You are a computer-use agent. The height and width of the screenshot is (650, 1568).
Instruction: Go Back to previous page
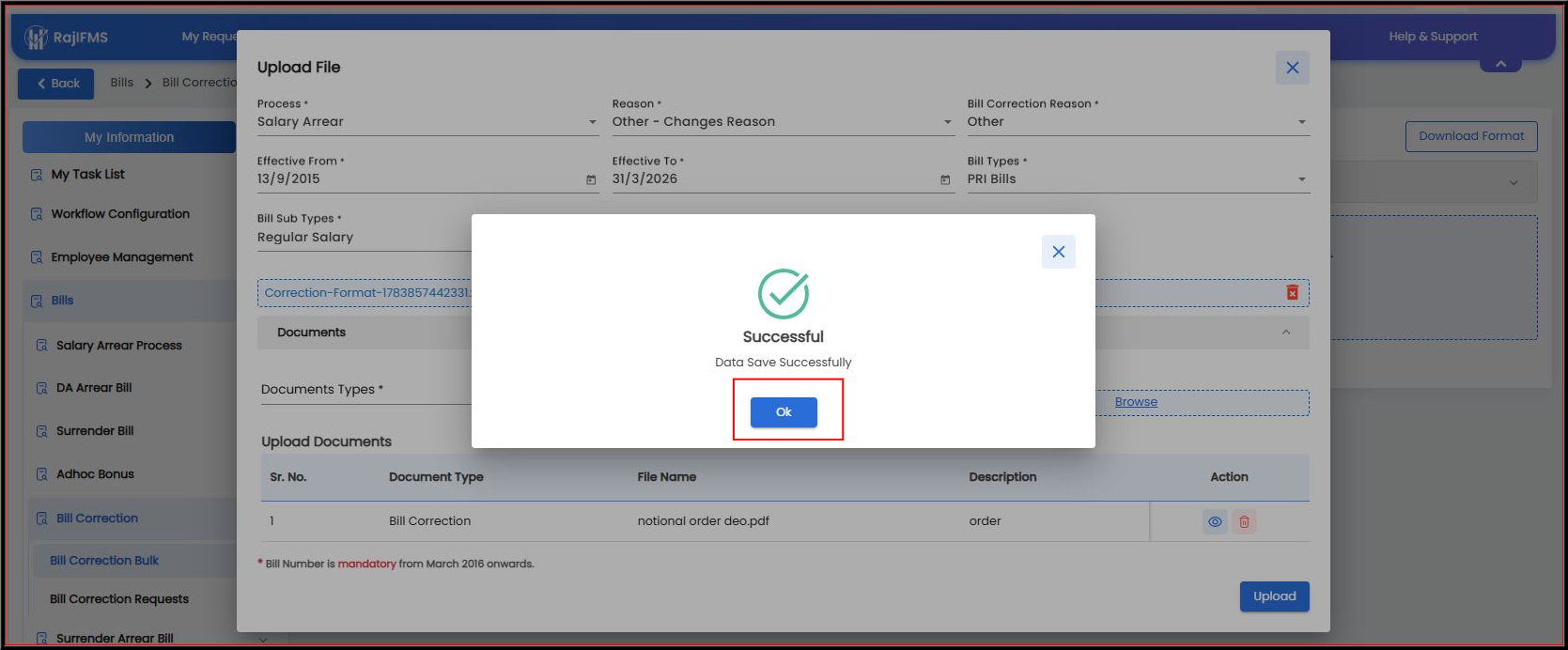click(56, 84)
